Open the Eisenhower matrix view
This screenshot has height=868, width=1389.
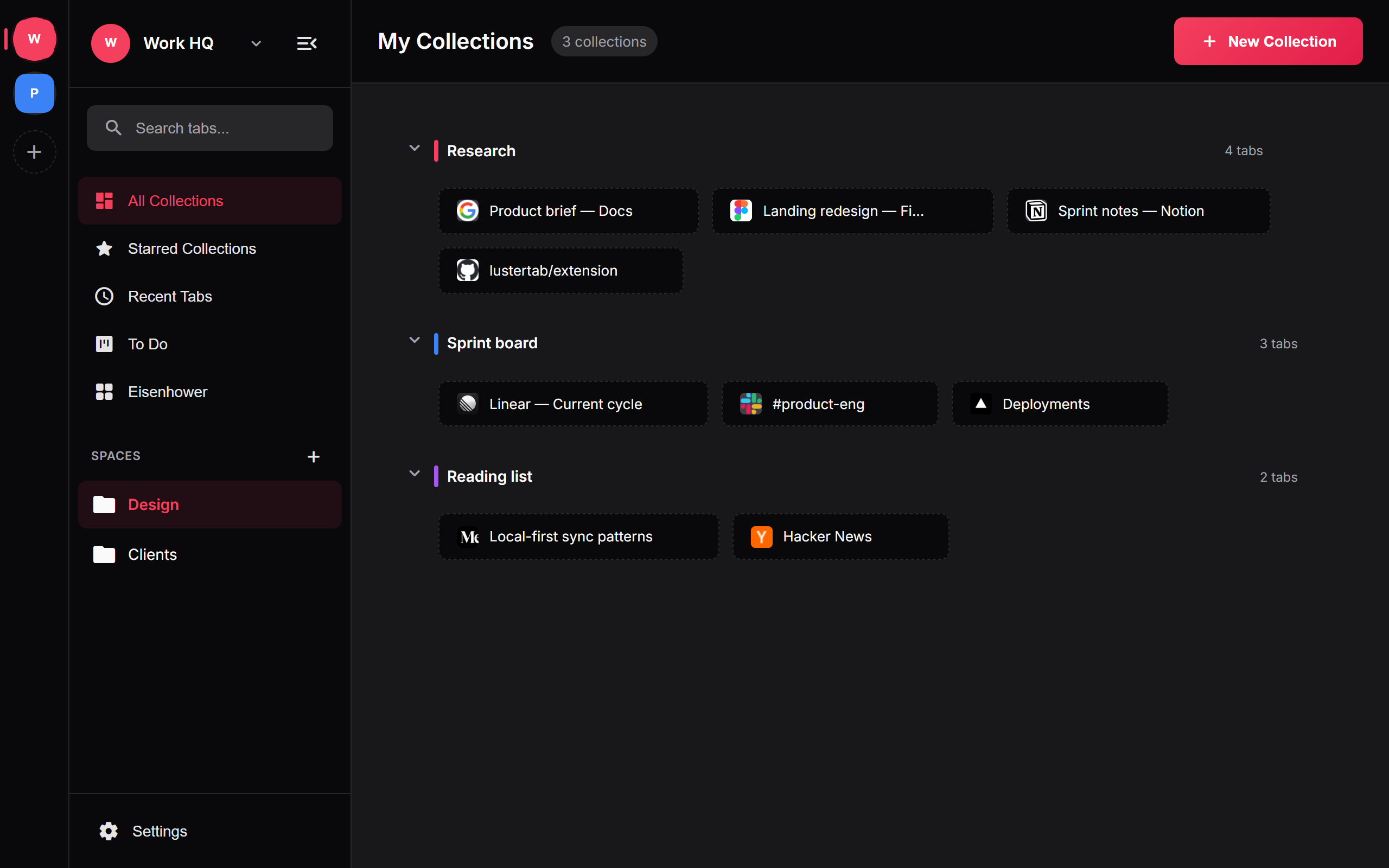[x=209, y=392]
